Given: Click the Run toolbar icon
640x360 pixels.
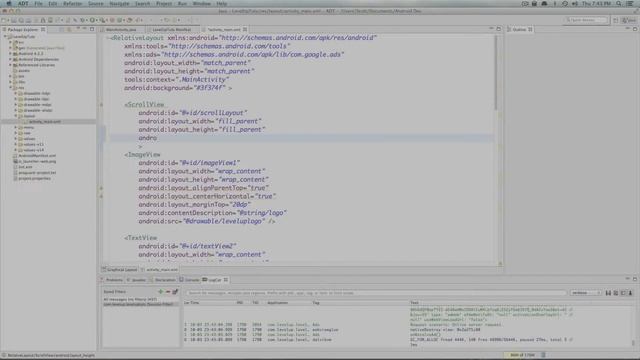Looking at the screenshot, I should click(93, 20).
